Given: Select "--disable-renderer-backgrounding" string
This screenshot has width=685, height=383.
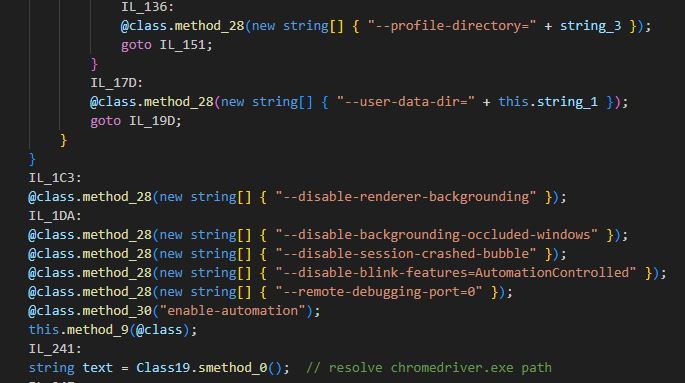Looking at the screenshot, I should (x=405, y=197).
